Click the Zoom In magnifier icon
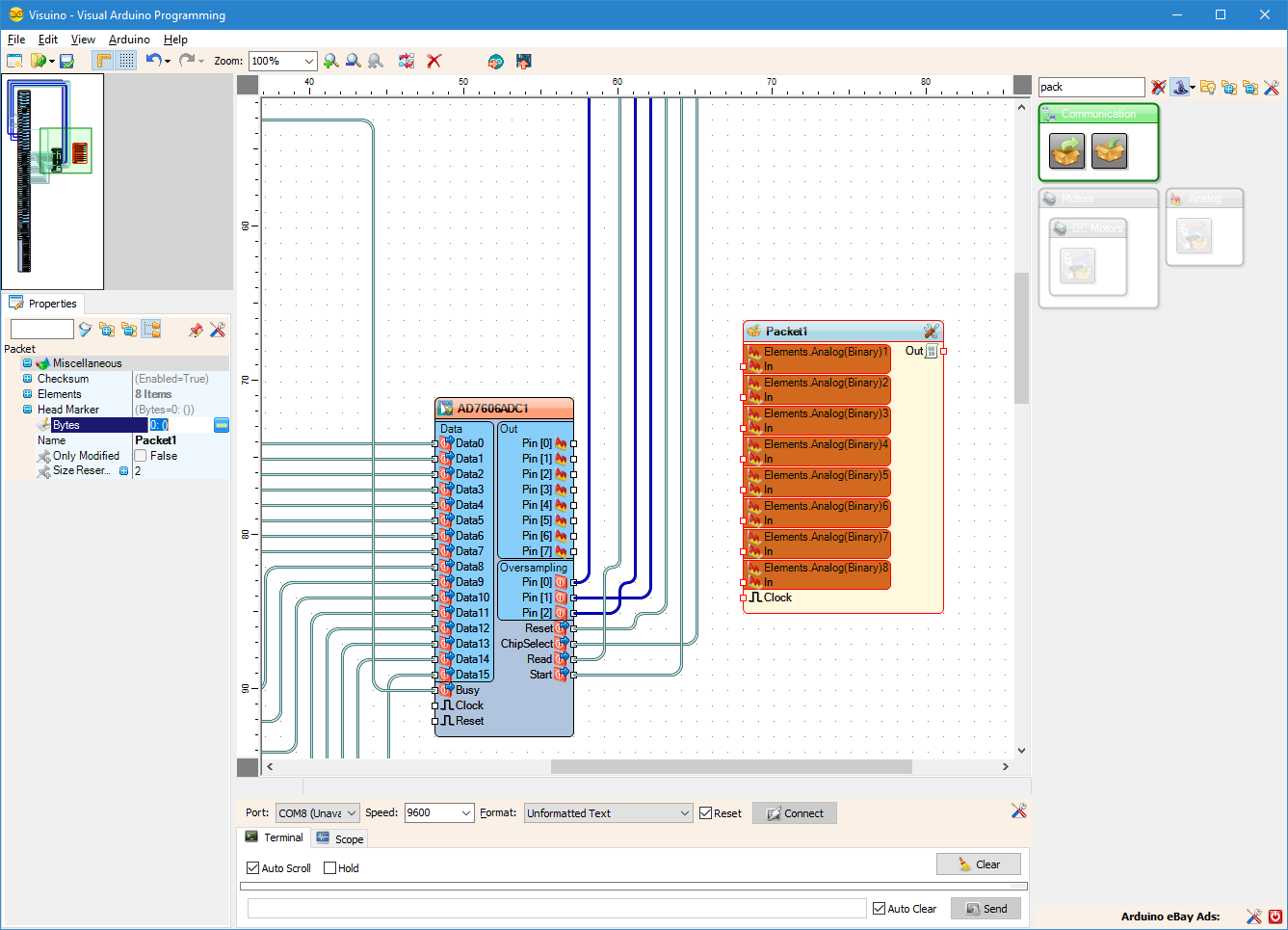The image size is (1288, 930). point(331,61)
